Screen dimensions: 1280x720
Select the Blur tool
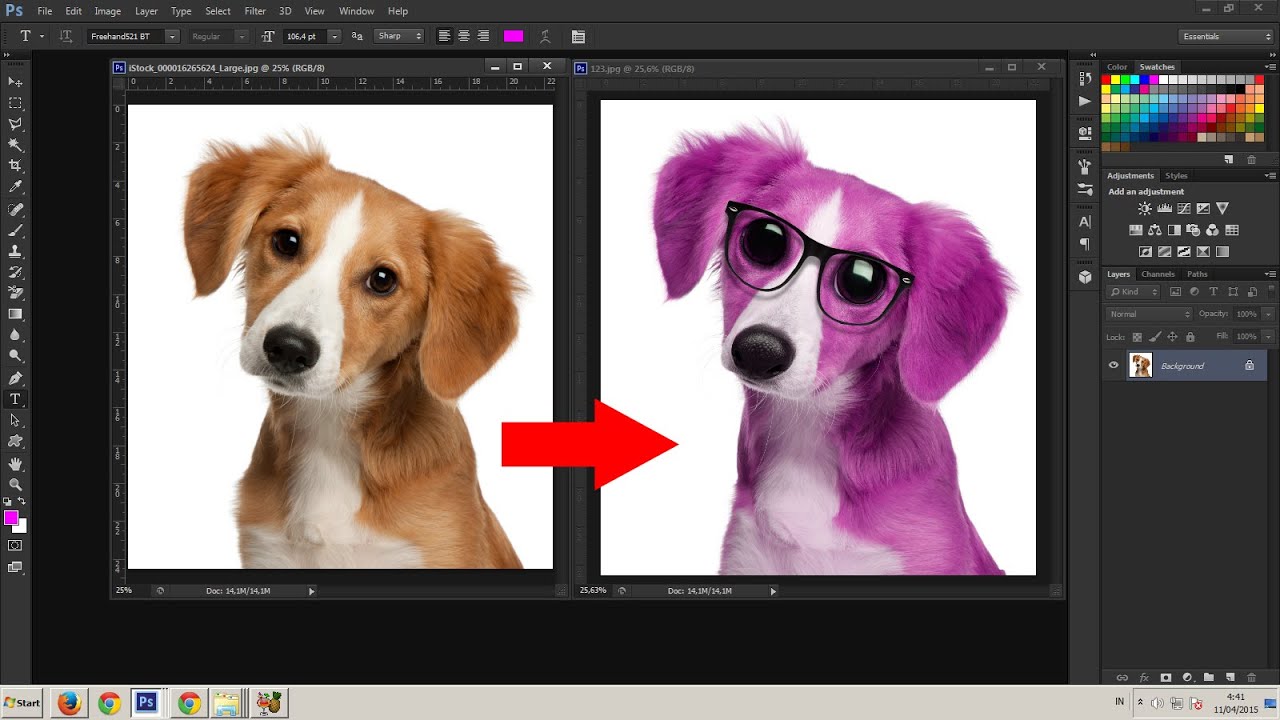(15, 335)
